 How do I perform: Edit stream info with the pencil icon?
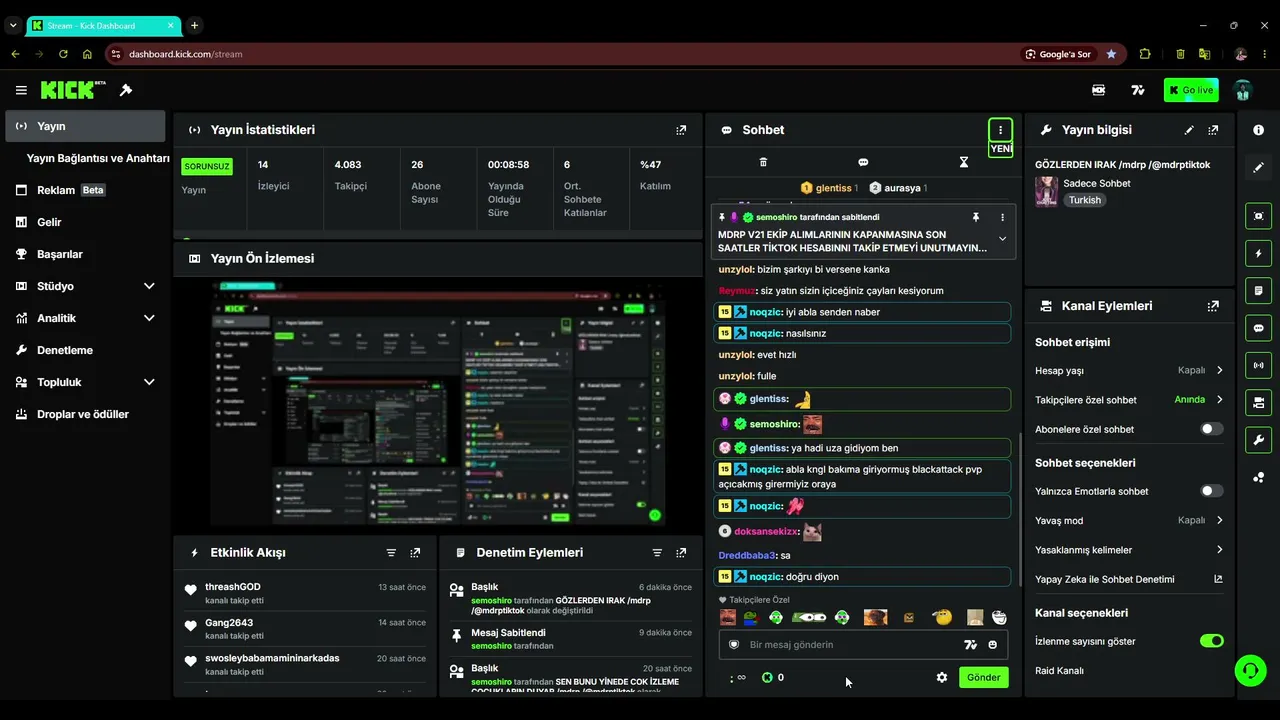pyautogui.click(x=1189, y=130)
